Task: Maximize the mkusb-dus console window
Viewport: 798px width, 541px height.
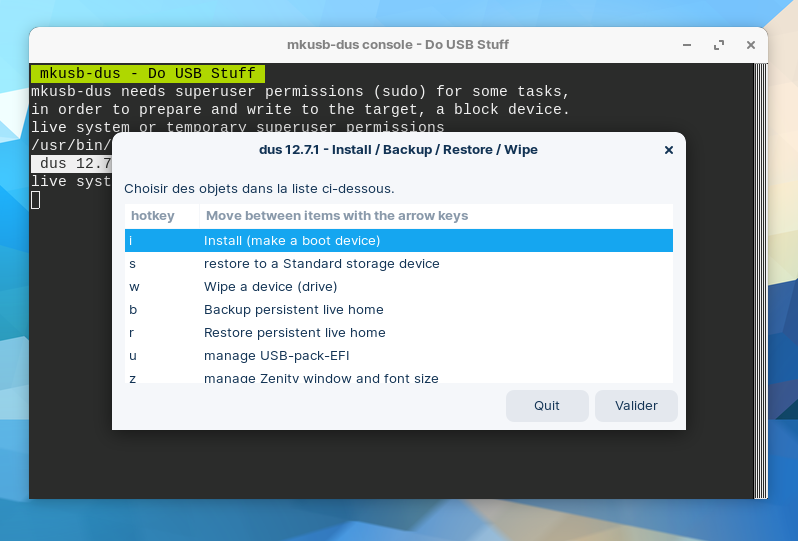Action: (x=718, y=45)
